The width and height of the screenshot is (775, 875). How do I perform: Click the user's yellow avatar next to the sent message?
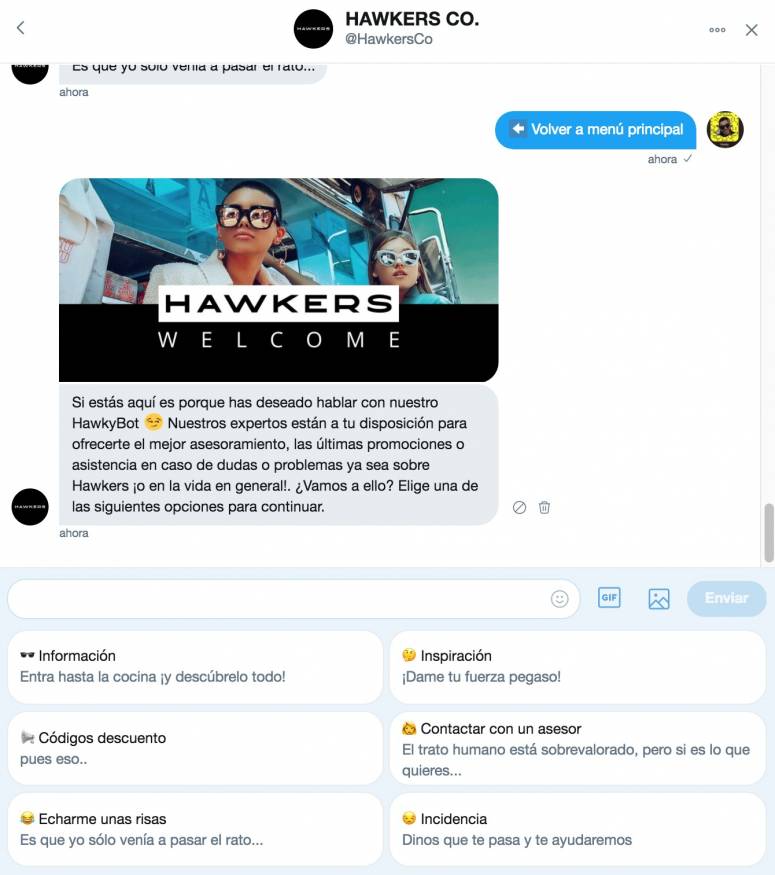(x=725, y=129)
